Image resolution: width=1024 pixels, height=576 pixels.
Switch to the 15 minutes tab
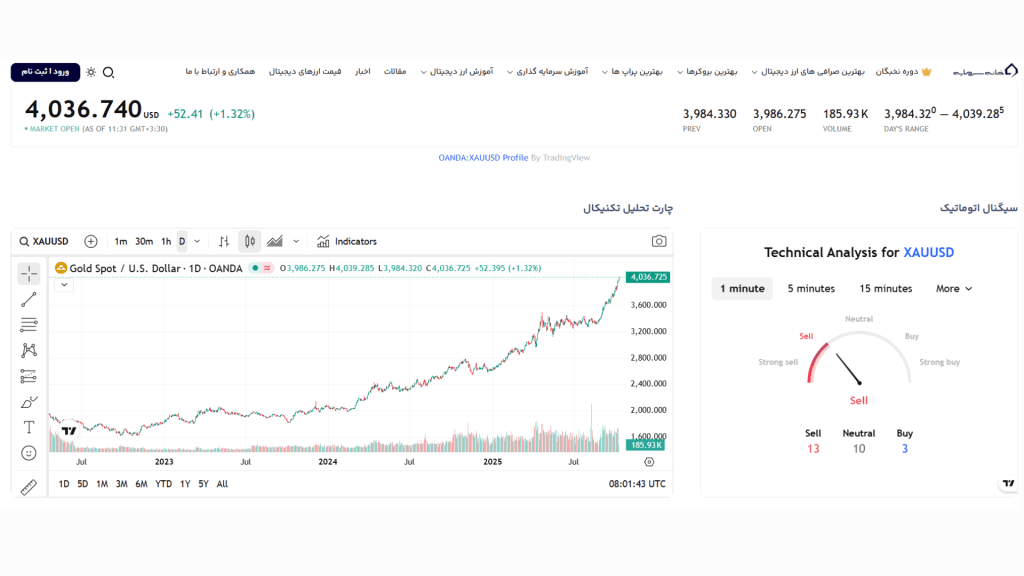(x=884, y=288)
